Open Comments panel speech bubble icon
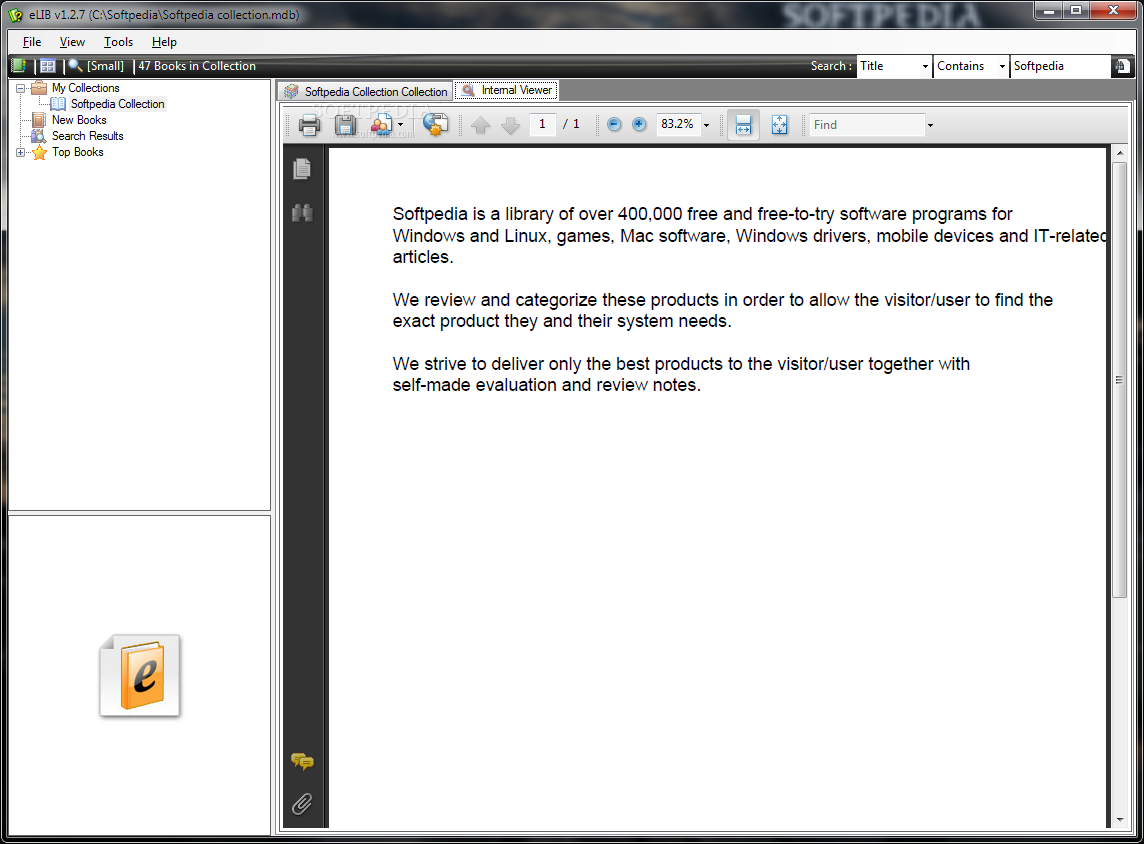This screenshot has height=844, width=1144. tap(302, 762)
